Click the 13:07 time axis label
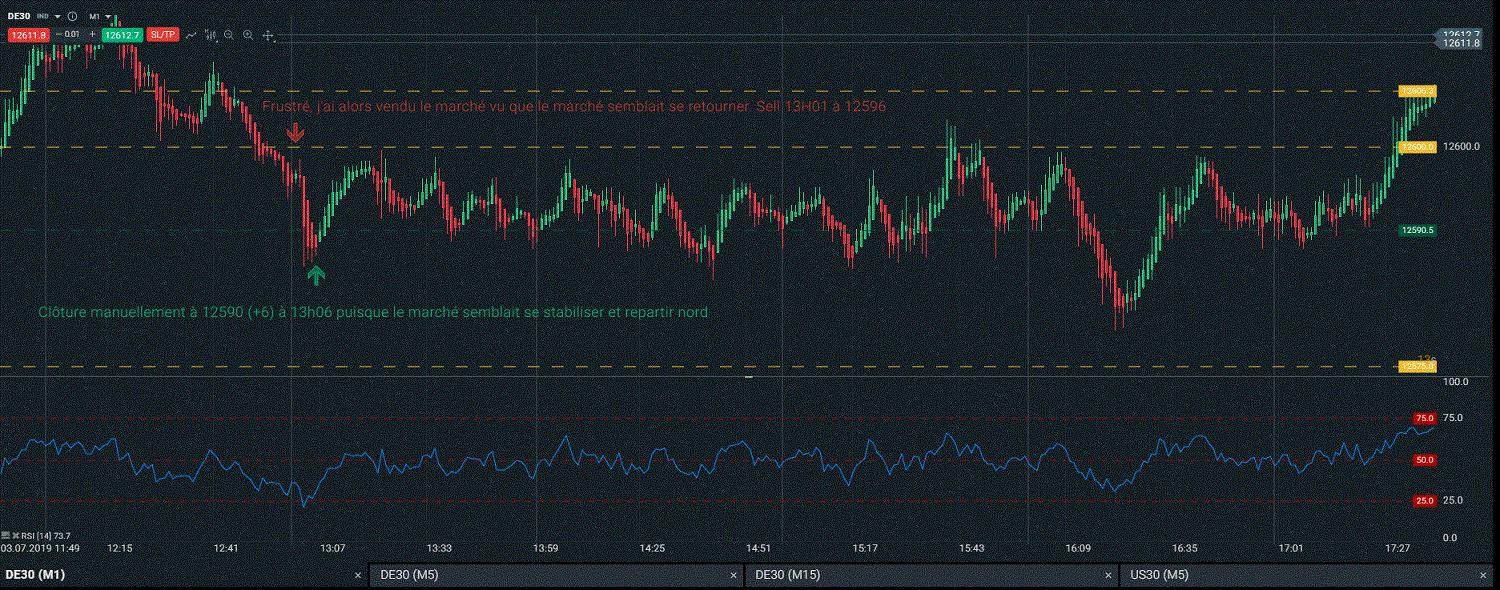This screenshot has height=590, width=1500. [332, 548]
